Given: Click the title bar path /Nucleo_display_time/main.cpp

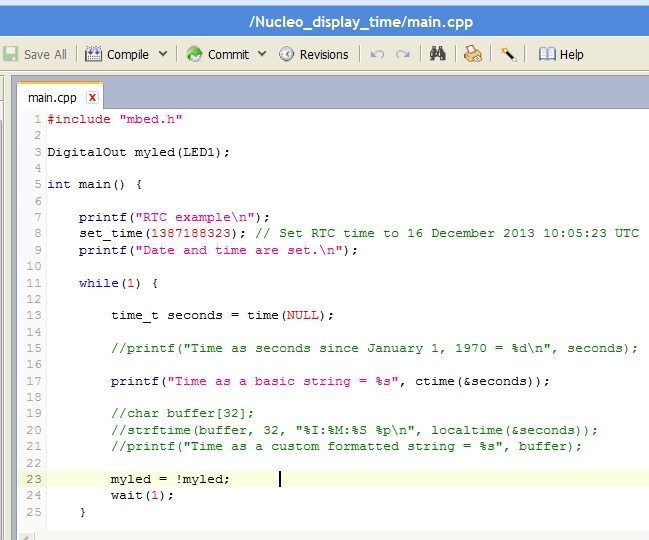Looking at the screenshot, I should (360, 21).
